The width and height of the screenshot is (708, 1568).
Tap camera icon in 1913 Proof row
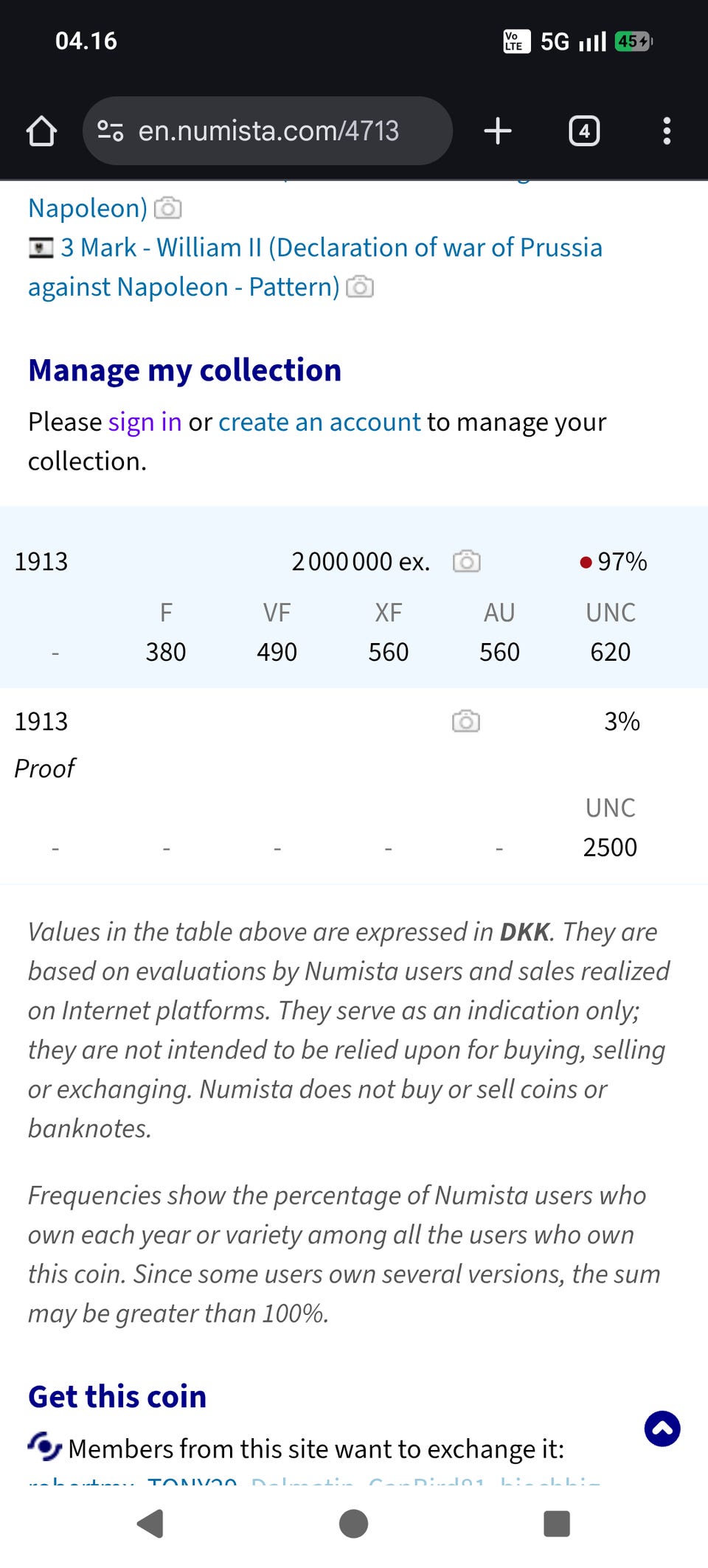pos(465,721)
